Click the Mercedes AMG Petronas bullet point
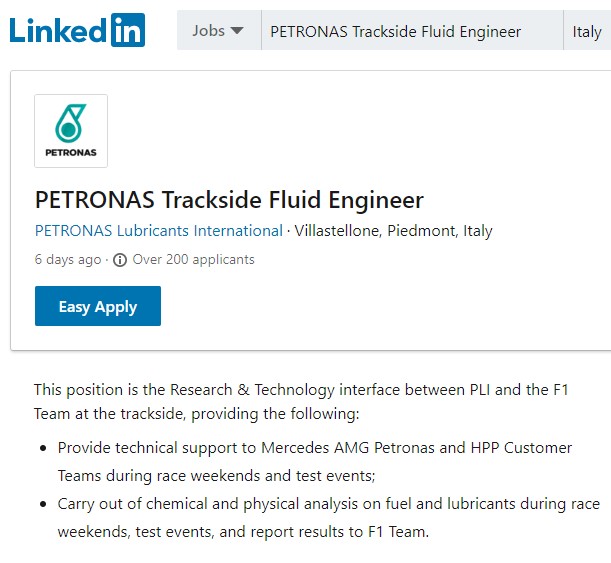611x563 pixels. click(315, 462)
